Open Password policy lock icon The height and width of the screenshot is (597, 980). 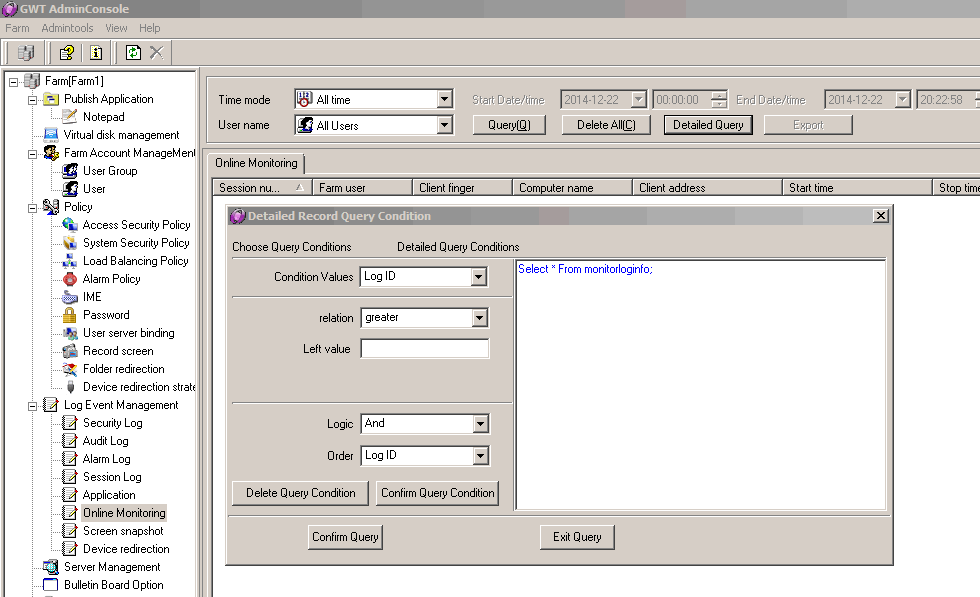click(70, 315)
